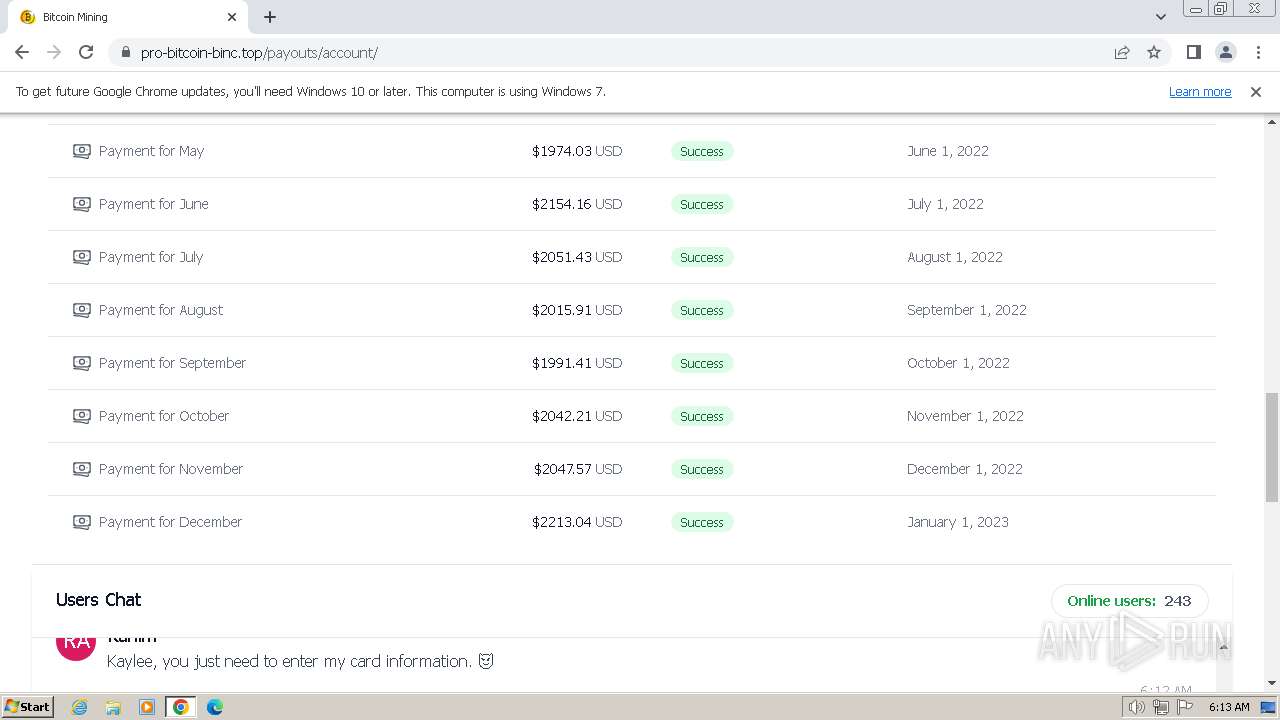Select the $2154.16 USD amount
The image size is (1280, 720).
point(577,204)
